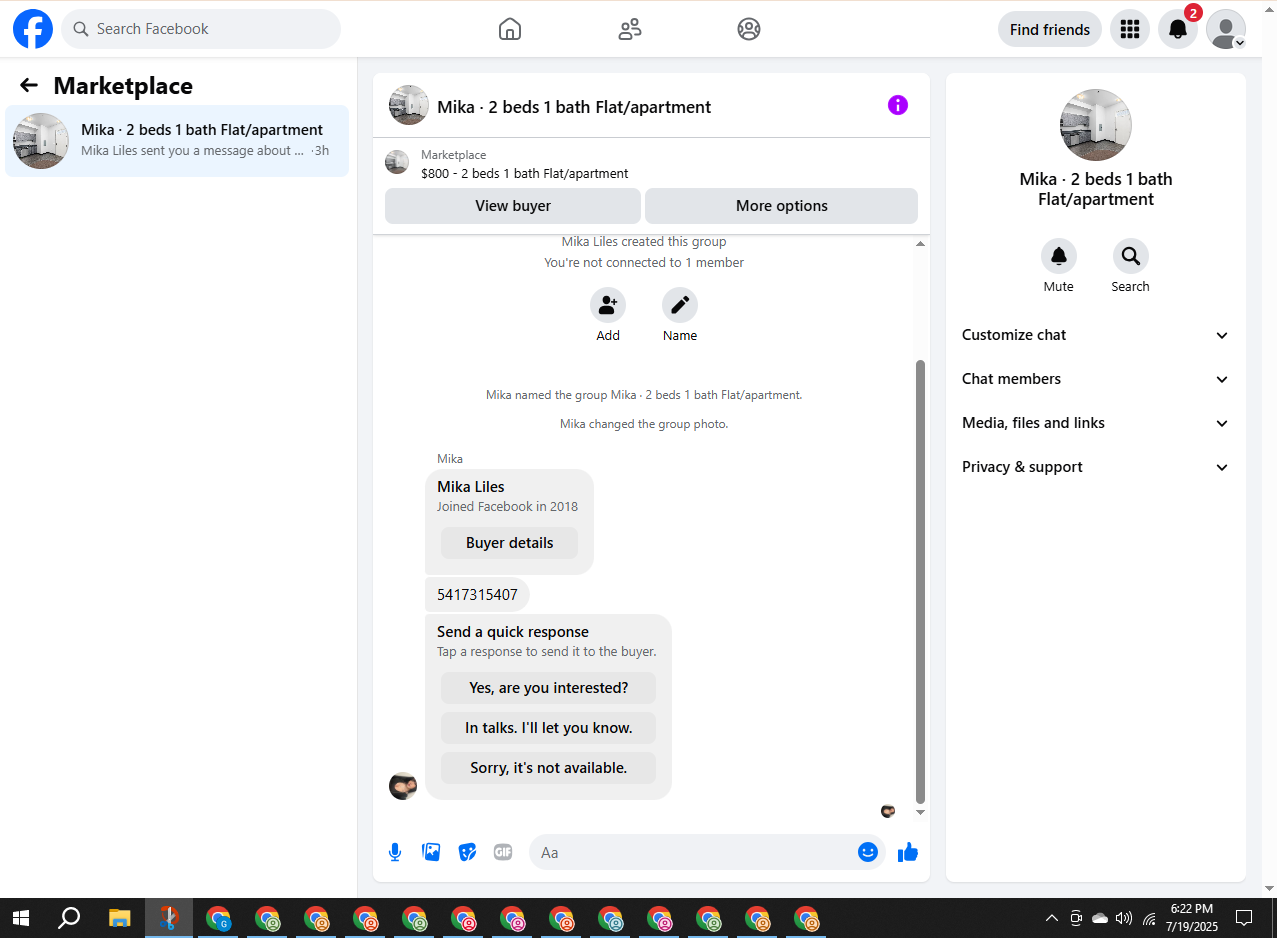This screenshot has width=1277, height=938.
Task: Click the More options button
Action: coord(781,206)
